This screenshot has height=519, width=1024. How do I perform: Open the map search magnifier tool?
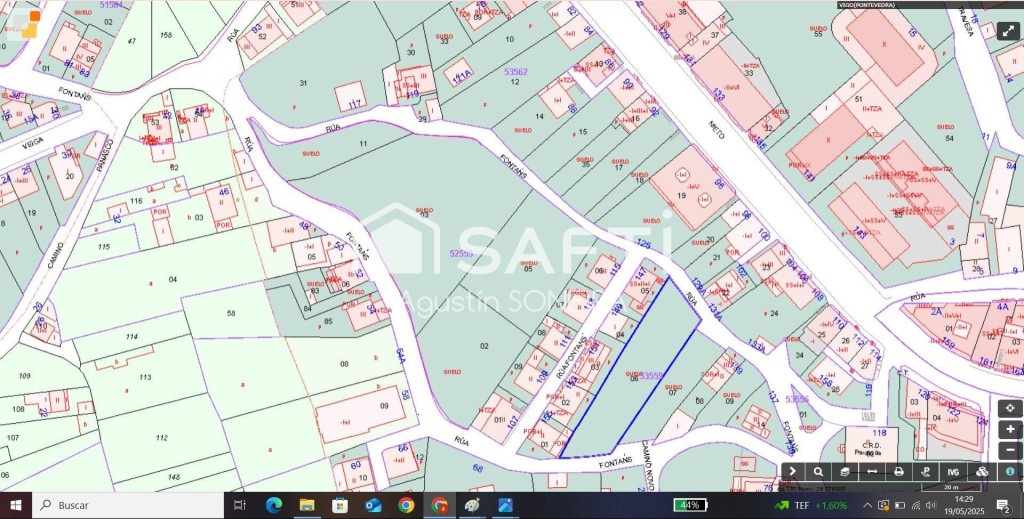(x=818, y=471)
